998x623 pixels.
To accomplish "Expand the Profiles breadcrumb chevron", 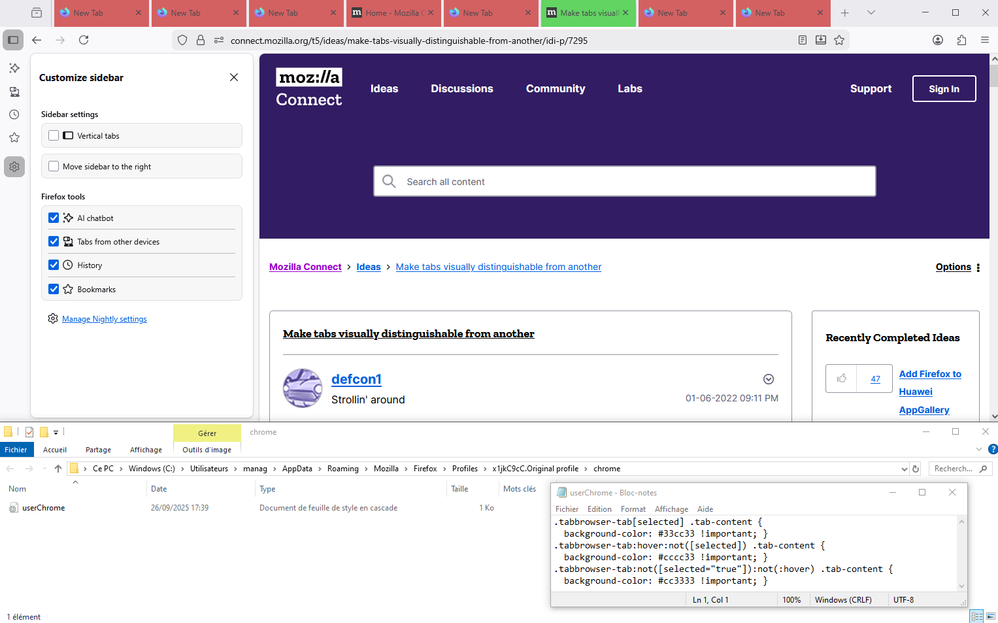I will pyautogui.click(x=483, y=468).
